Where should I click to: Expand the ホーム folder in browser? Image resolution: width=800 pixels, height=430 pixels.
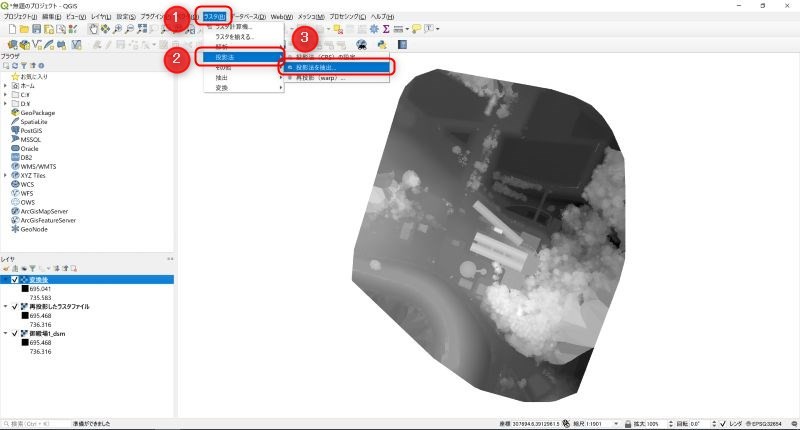click(6, 85)
